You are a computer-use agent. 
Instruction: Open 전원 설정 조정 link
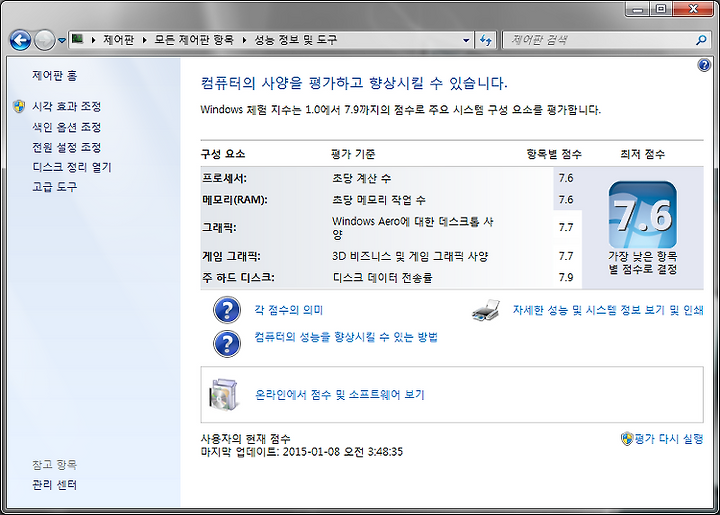[x=67, y=147]
